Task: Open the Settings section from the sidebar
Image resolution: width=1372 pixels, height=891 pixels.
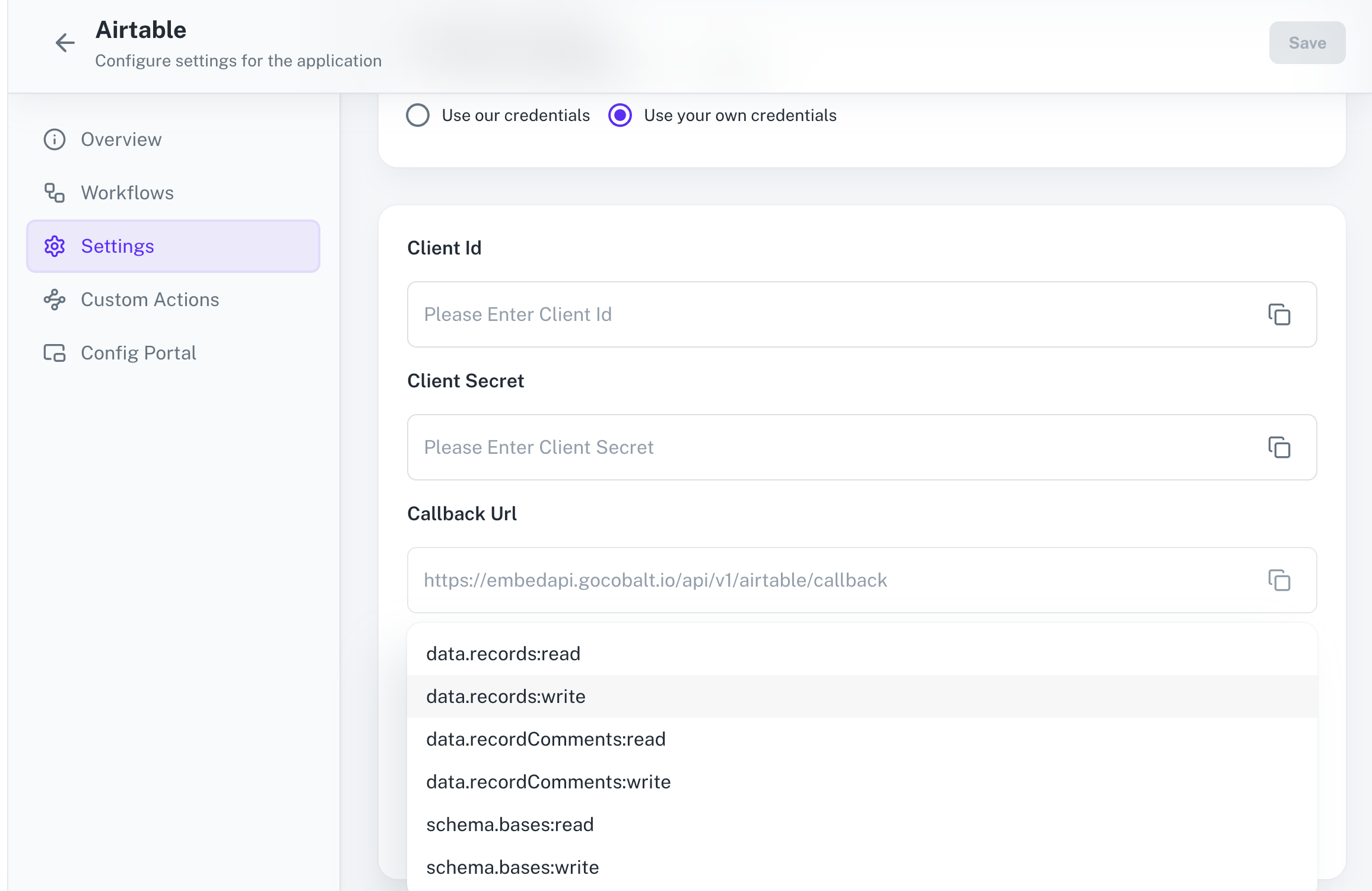Action: (117, 246)
